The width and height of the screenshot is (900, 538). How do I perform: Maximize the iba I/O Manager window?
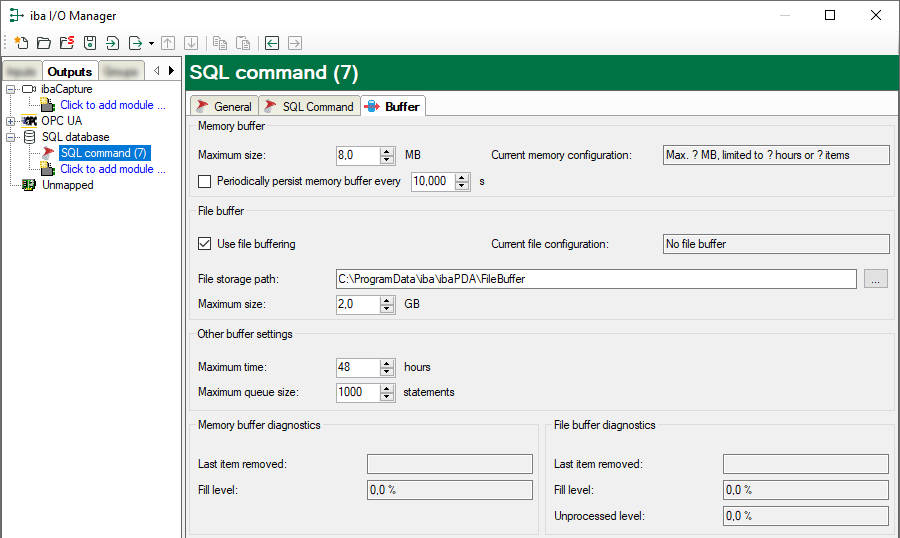[x=830, y=15]
